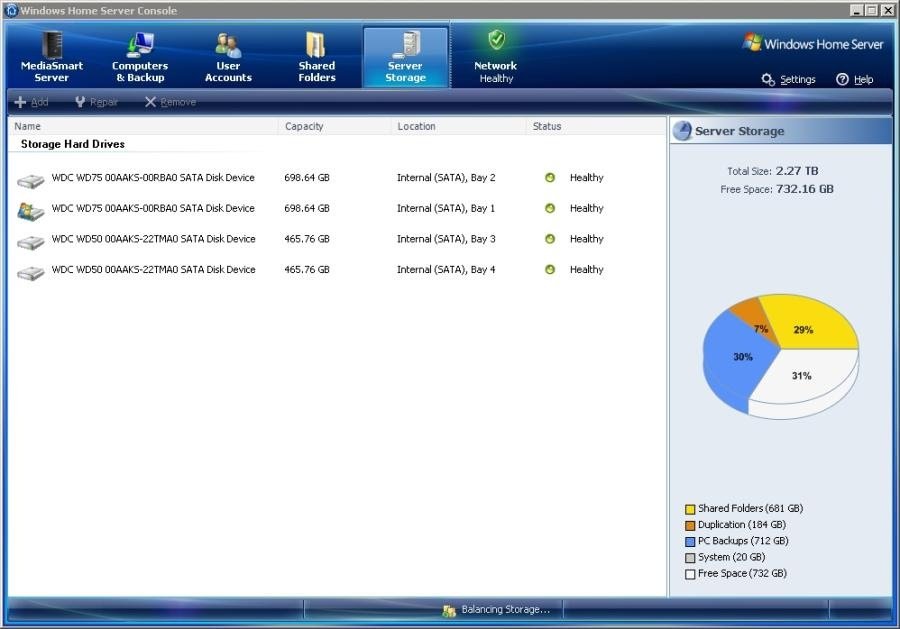Click the Add toolbar button

(32, 102)
